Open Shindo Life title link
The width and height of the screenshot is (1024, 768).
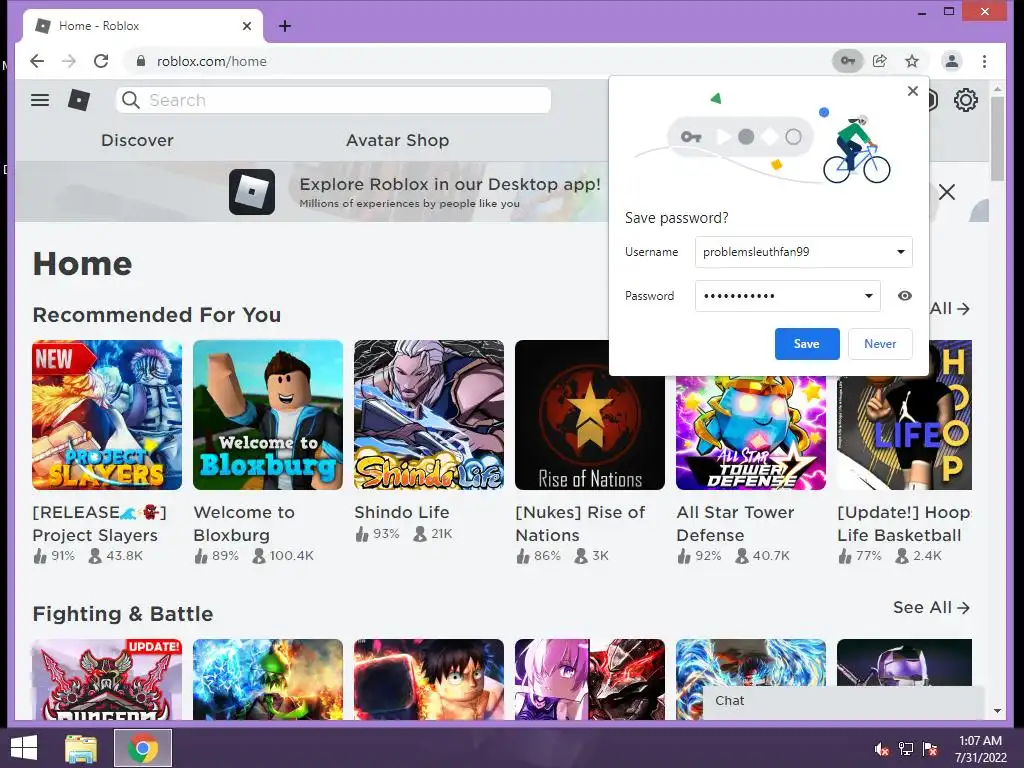[x=402, y=513]
